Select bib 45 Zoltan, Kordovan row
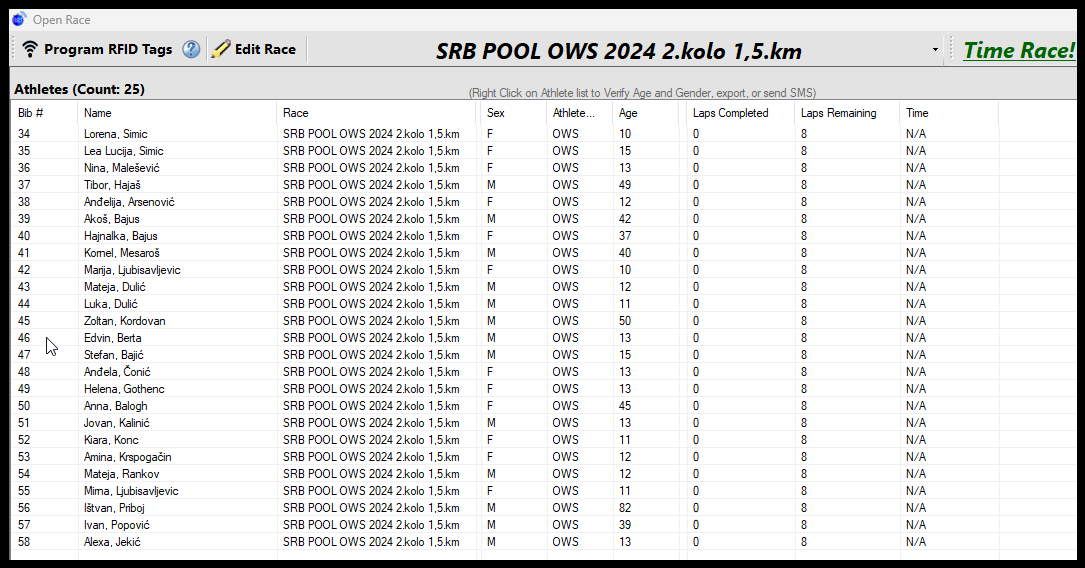 click(124, 321)
